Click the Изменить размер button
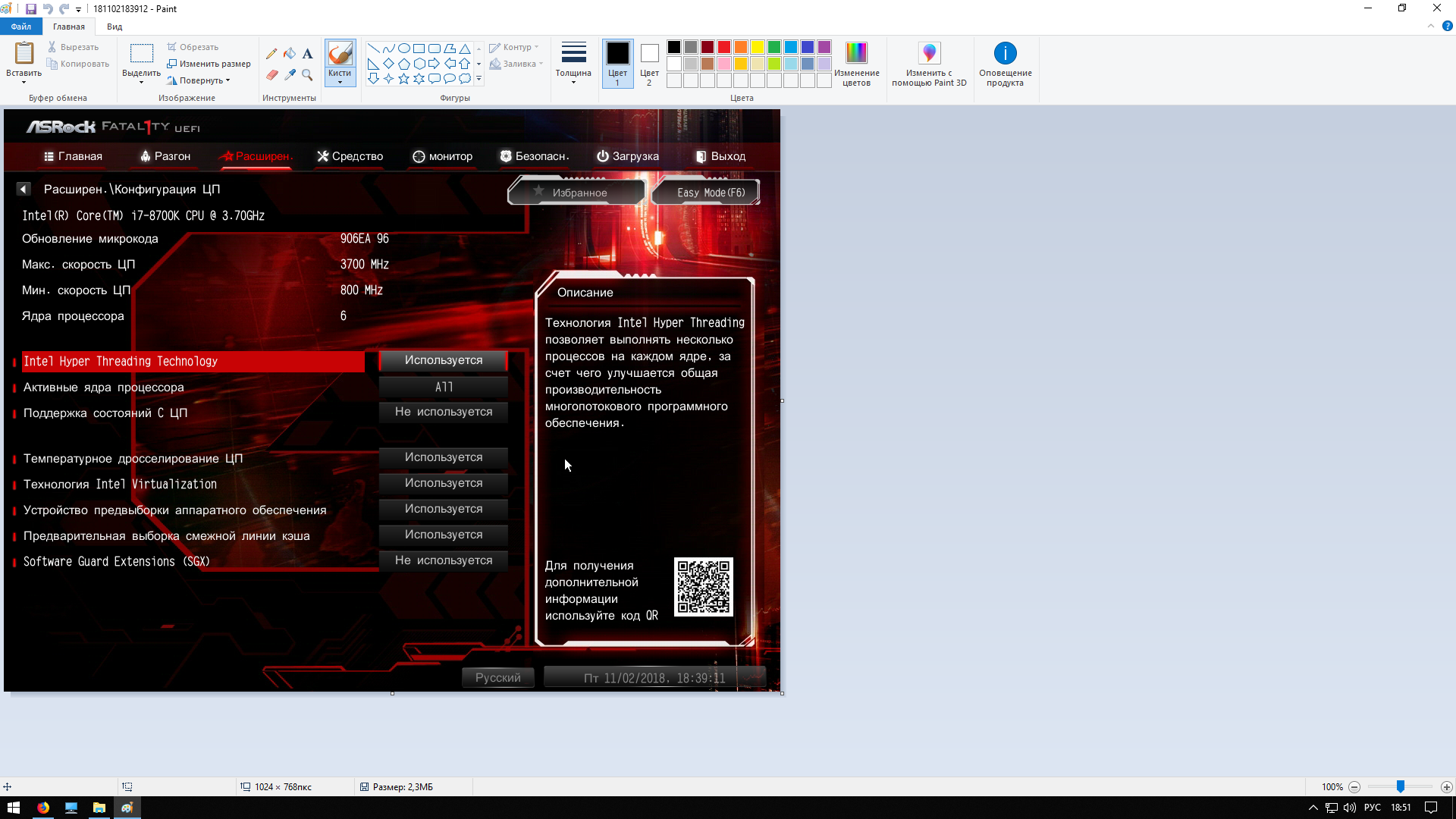 tap(209, 64)
